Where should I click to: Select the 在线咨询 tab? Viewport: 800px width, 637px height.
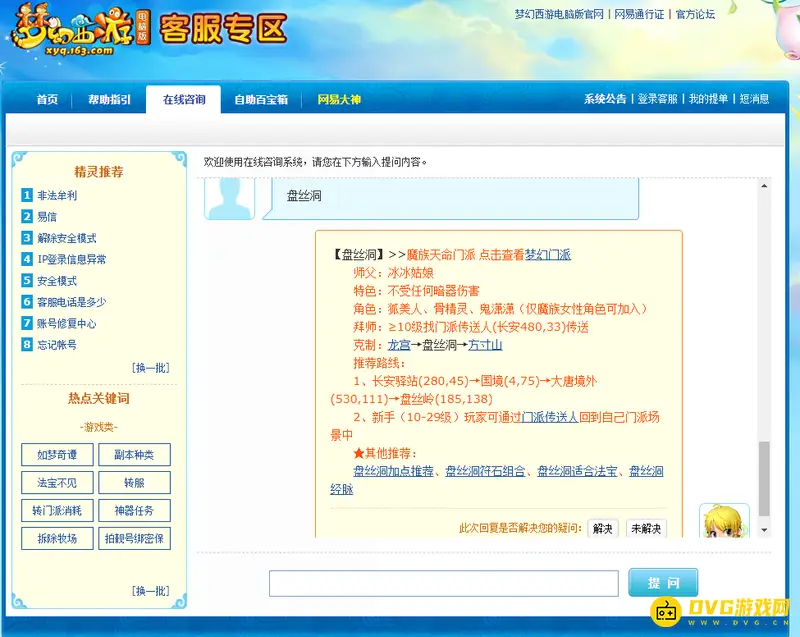pyautogui.click(x=184, y=99)
